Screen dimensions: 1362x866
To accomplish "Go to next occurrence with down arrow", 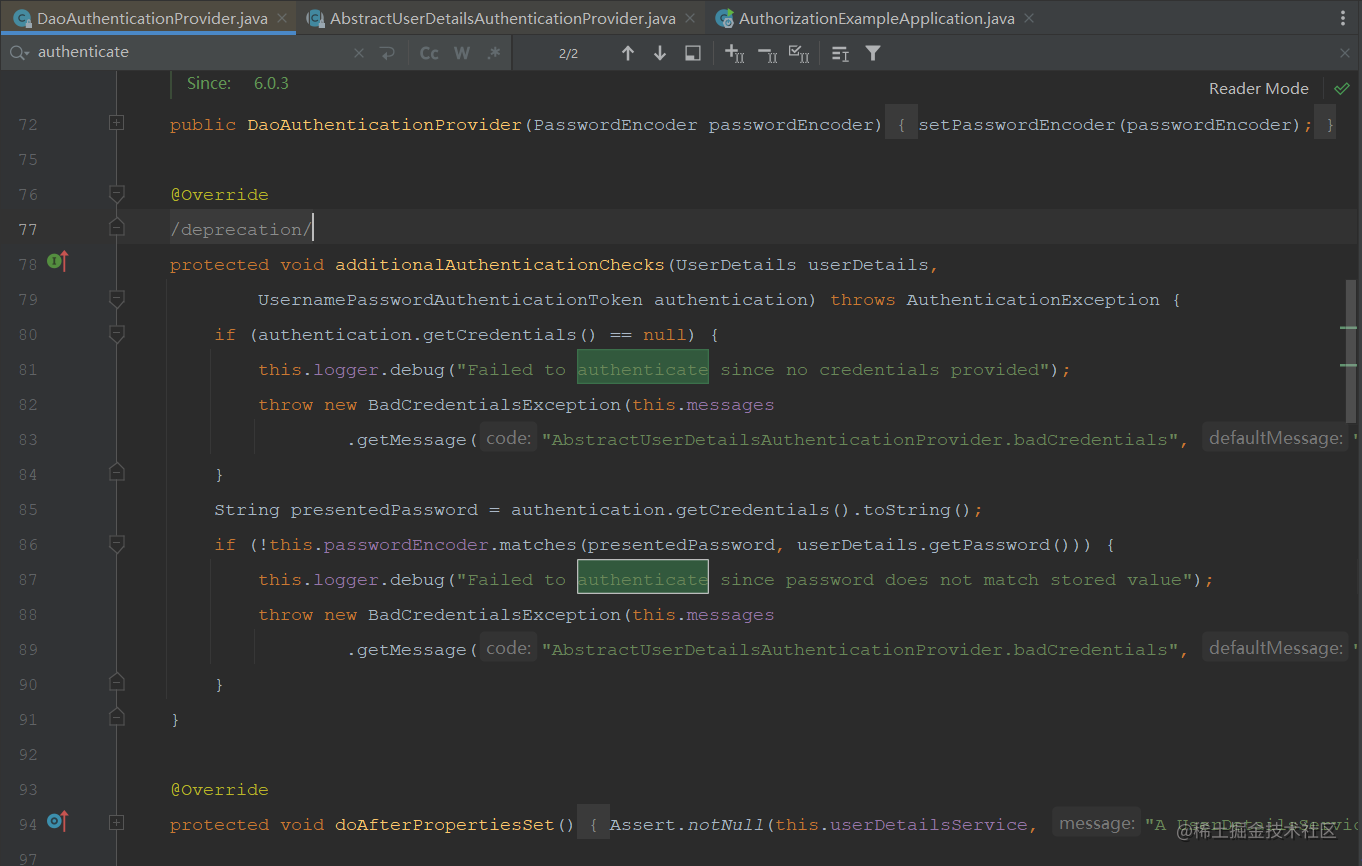I will [x=659, y=53].
